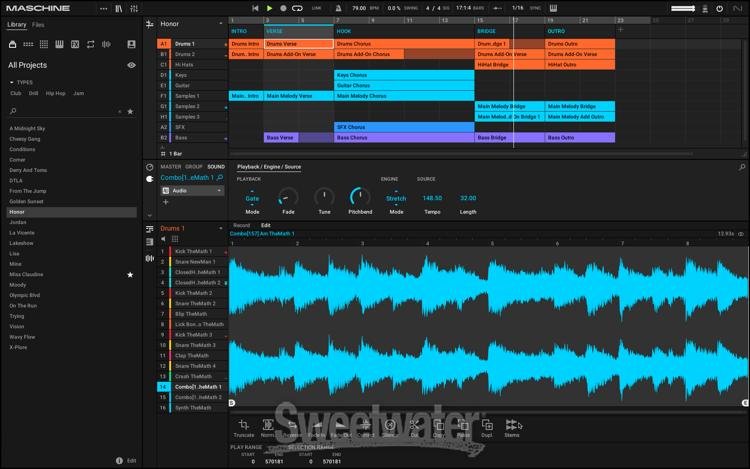The image size is (750, 469).
Task: Toggle the LINK button in the header
Action: (317, 8)
